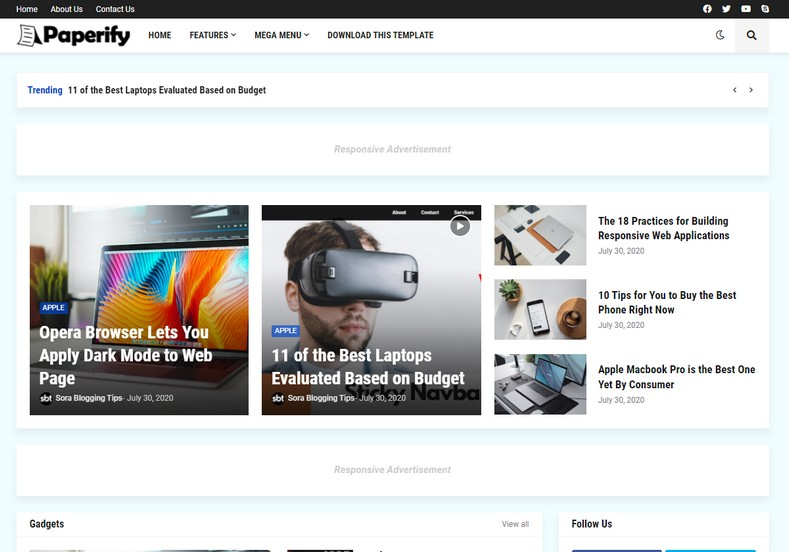
Task: Open the Facebook social icon in top bar
Action: coord(707,9)
